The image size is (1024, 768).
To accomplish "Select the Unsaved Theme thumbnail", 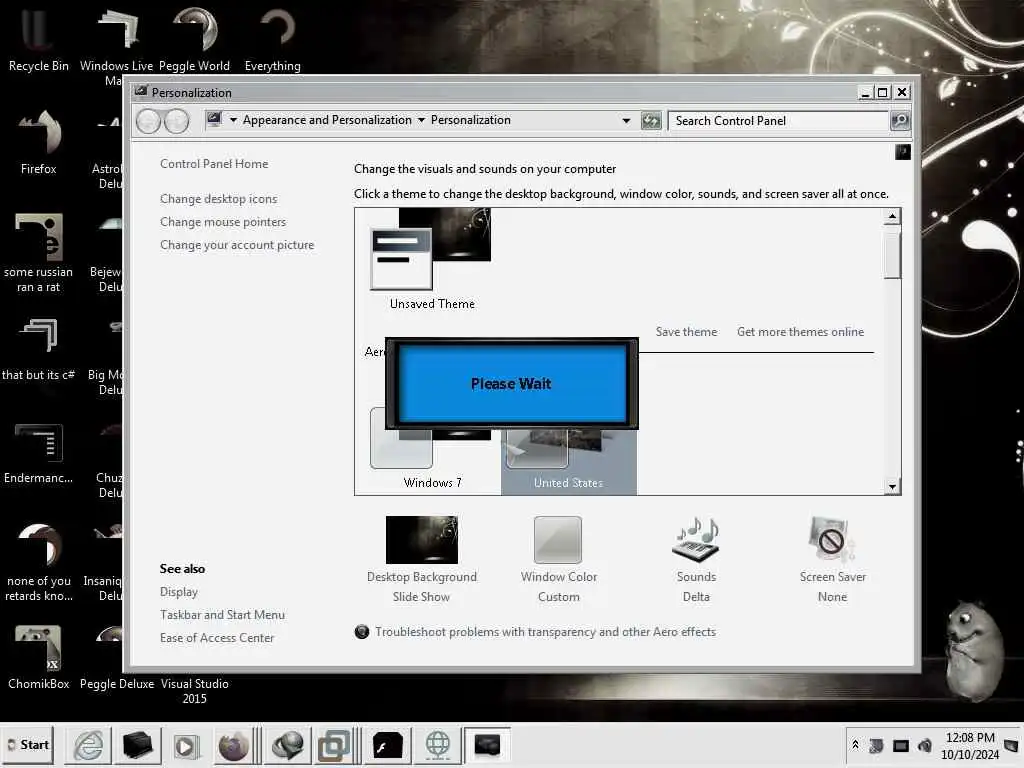I will (x=431, y=259).
